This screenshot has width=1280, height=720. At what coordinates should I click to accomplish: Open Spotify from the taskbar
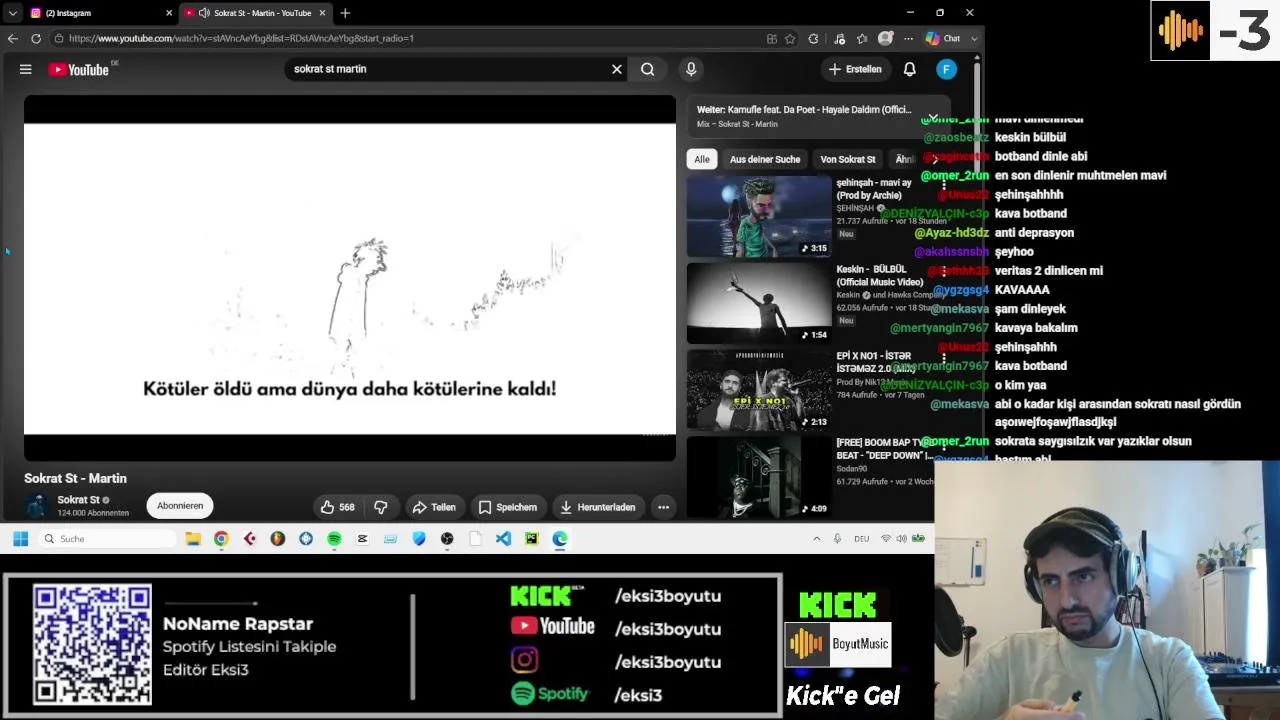pyautogui.click(x=334, y=539)
